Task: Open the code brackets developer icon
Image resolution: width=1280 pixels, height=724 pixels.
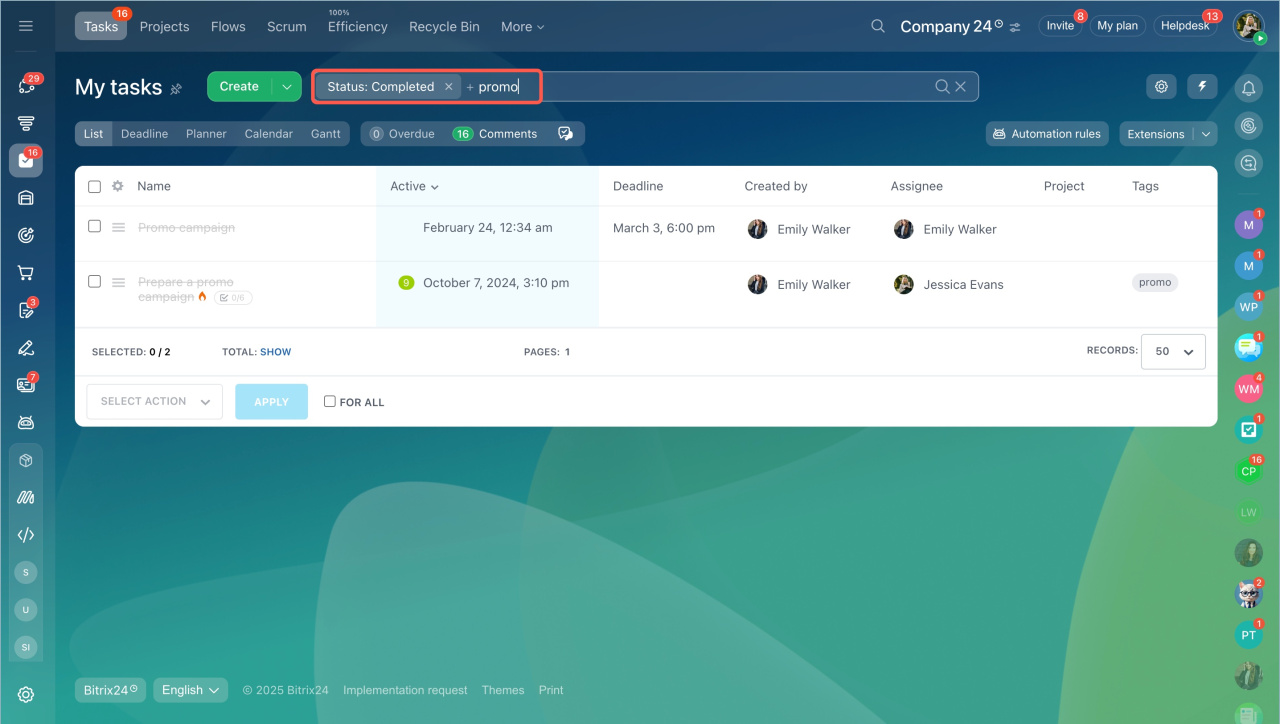Action: [26, 535]
